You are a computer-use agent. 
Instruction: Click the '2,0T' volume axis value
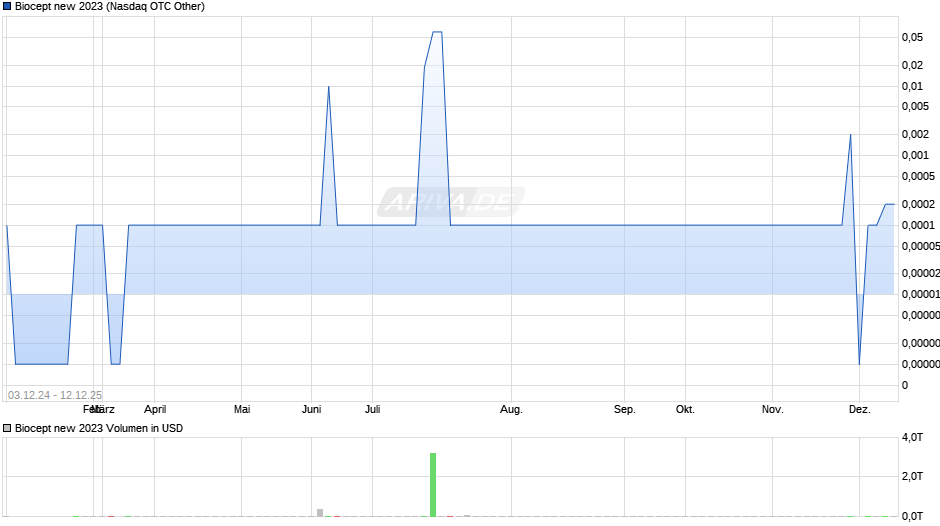point(912,477)
